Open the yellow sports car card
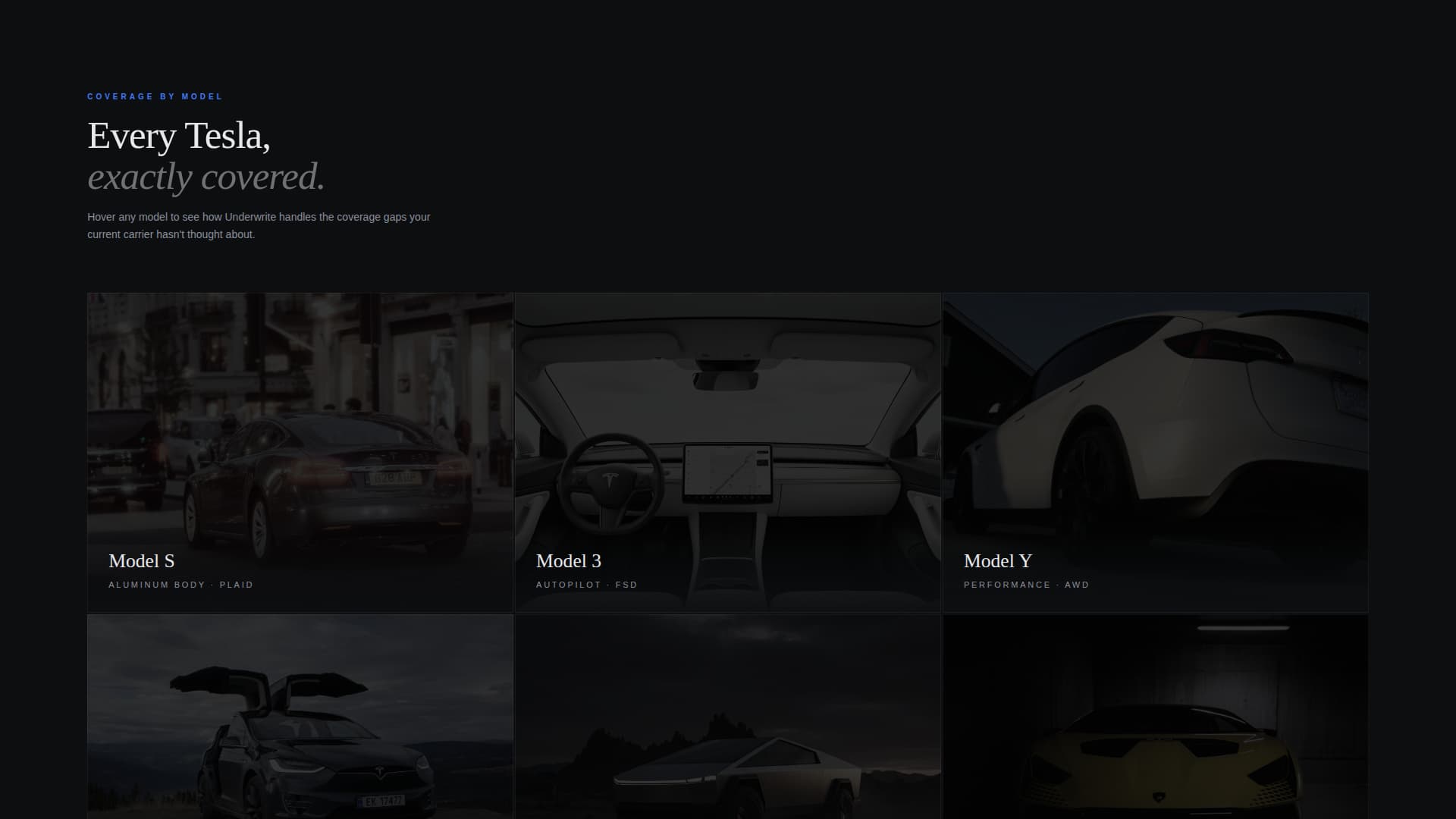1456x819 pixels. [1156, 717]
